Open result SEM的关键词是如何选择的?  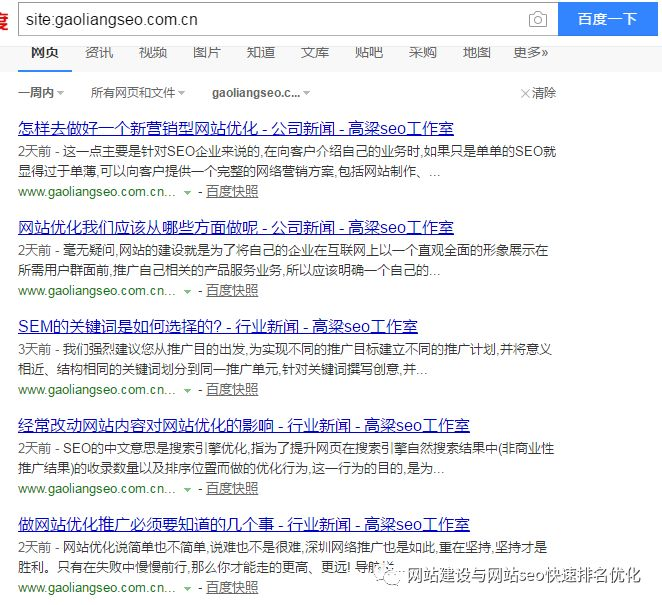[218, 326]
